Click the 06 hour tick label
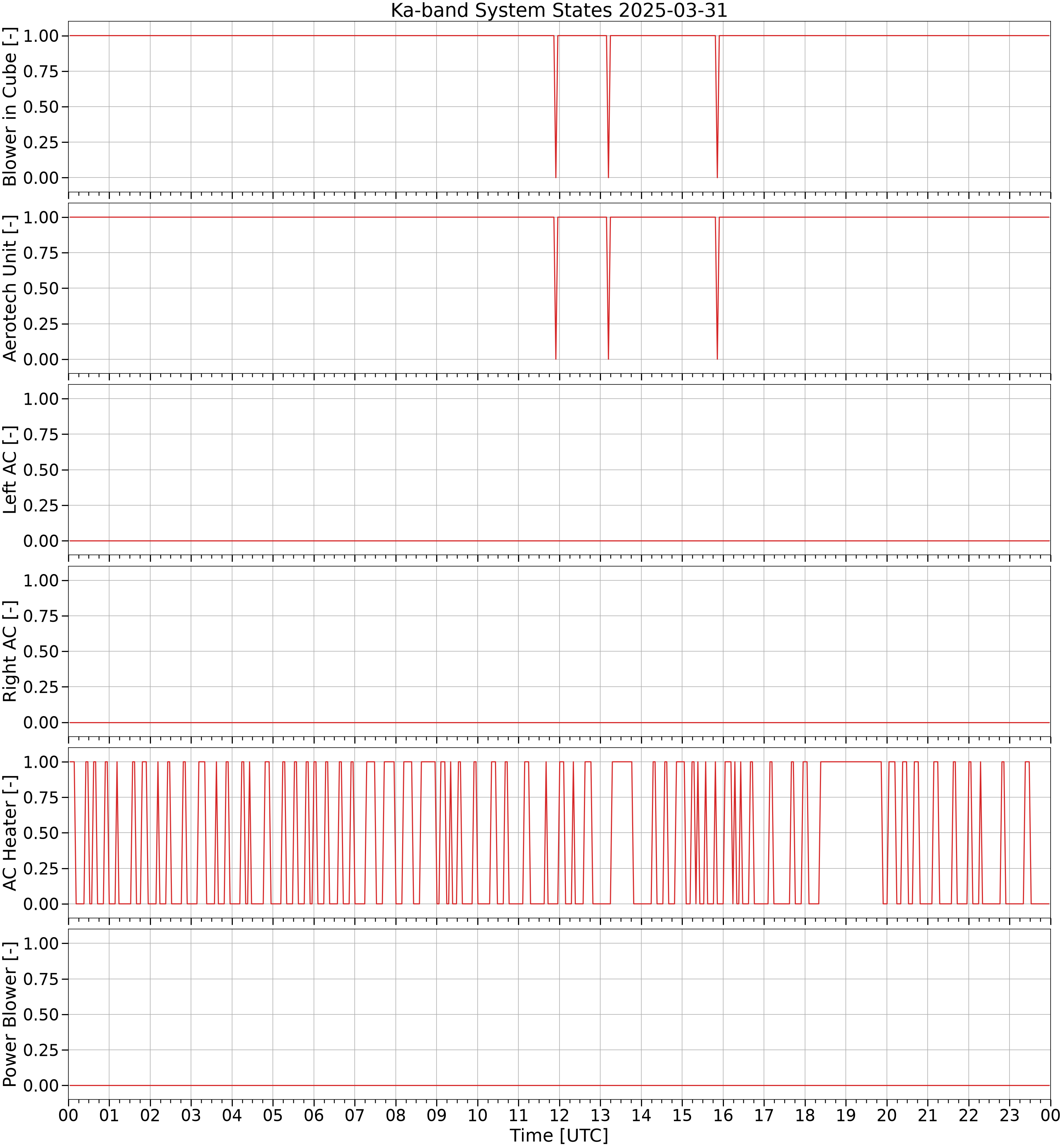Image resolution: width=1063 pixels, height=1148 pixels. [314, 1115]
